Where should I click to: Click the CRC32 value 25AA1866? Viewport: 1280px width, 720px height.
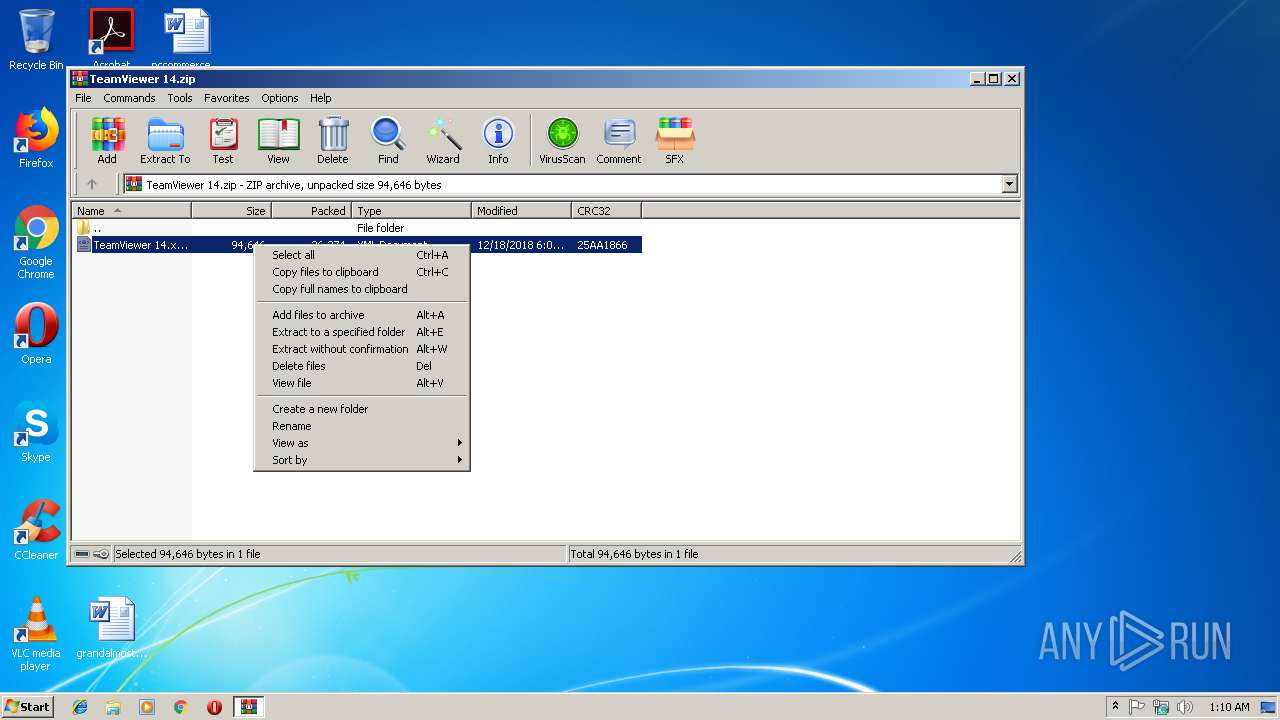[602, 245]
